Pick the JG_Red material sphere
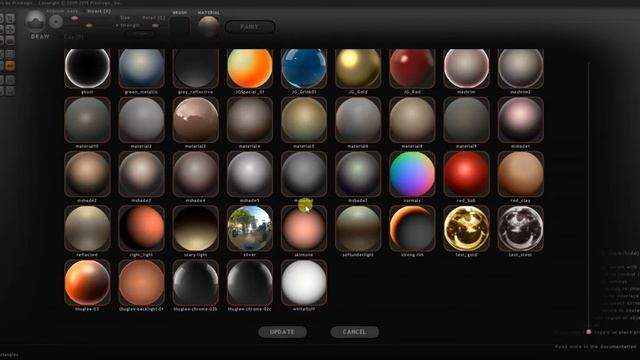 click(412, 68)
